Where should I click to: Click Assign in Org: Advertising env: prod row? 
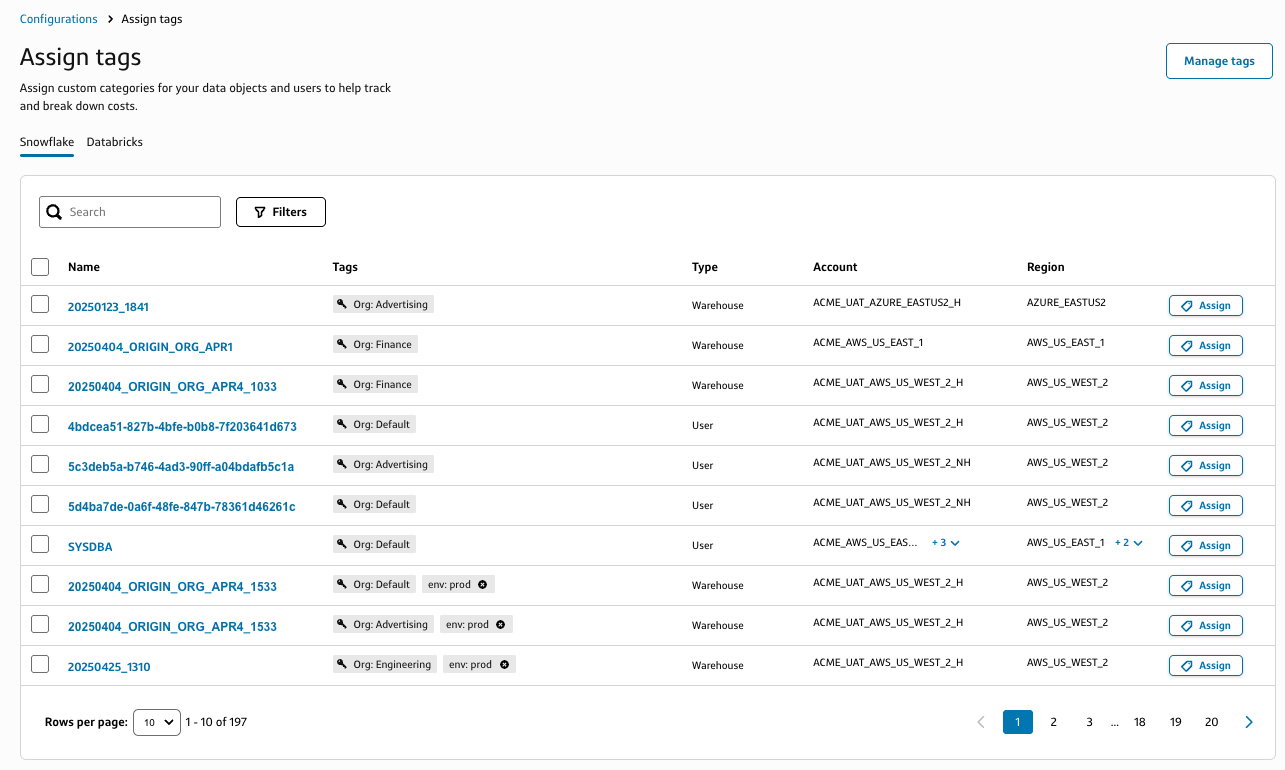(1206, 625)
